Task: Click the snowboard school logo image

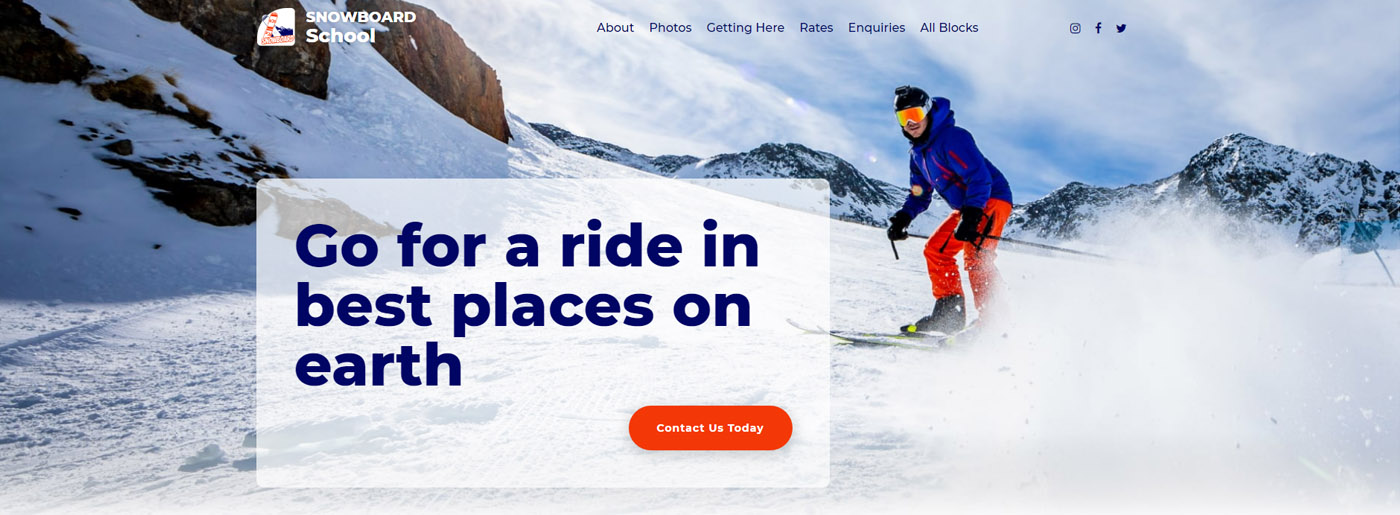Action: tap(276, 27)
